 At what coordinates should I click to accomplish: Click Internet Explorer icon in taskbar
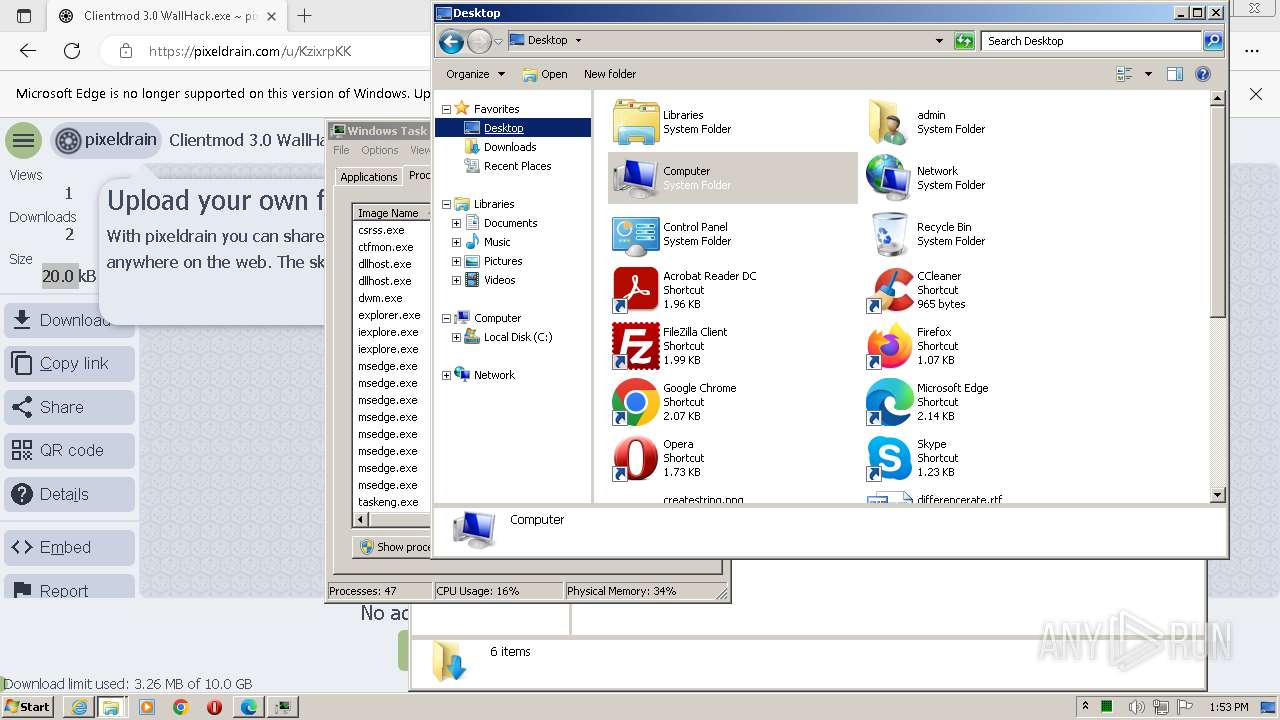[x=80, y=707]
